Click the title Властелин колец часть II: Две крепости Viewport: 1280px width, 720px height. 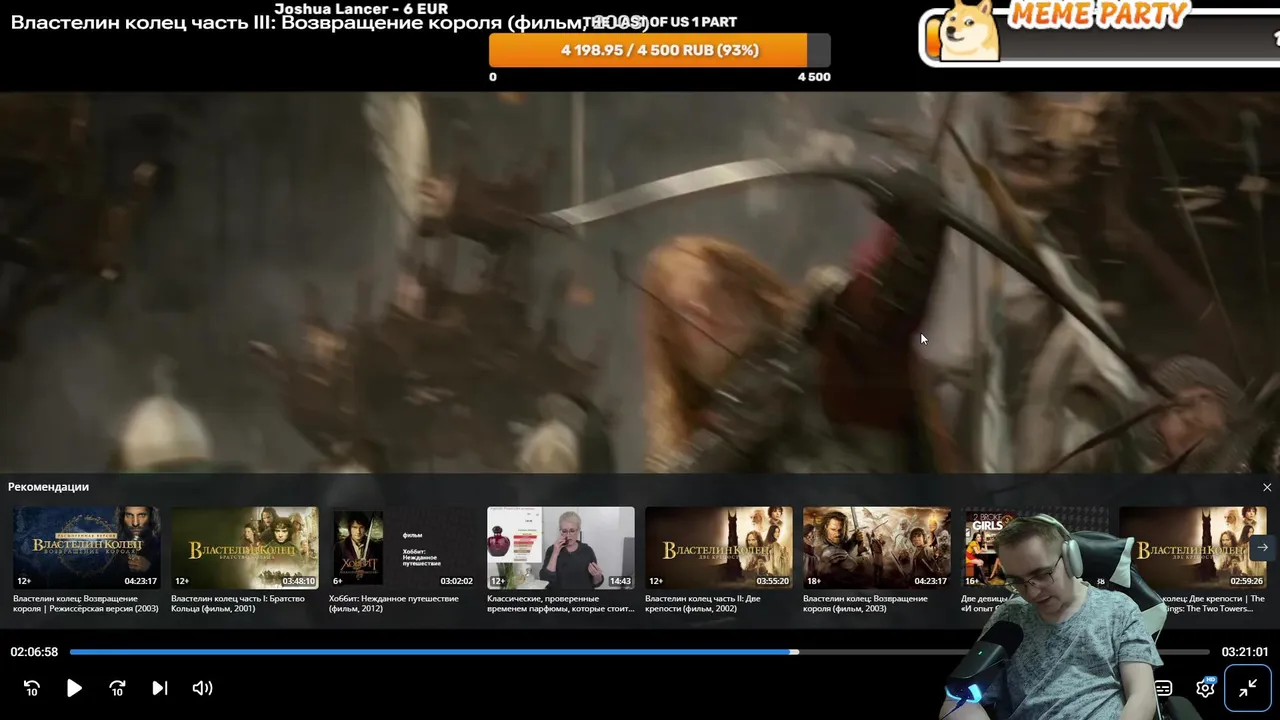pos(703,603)
